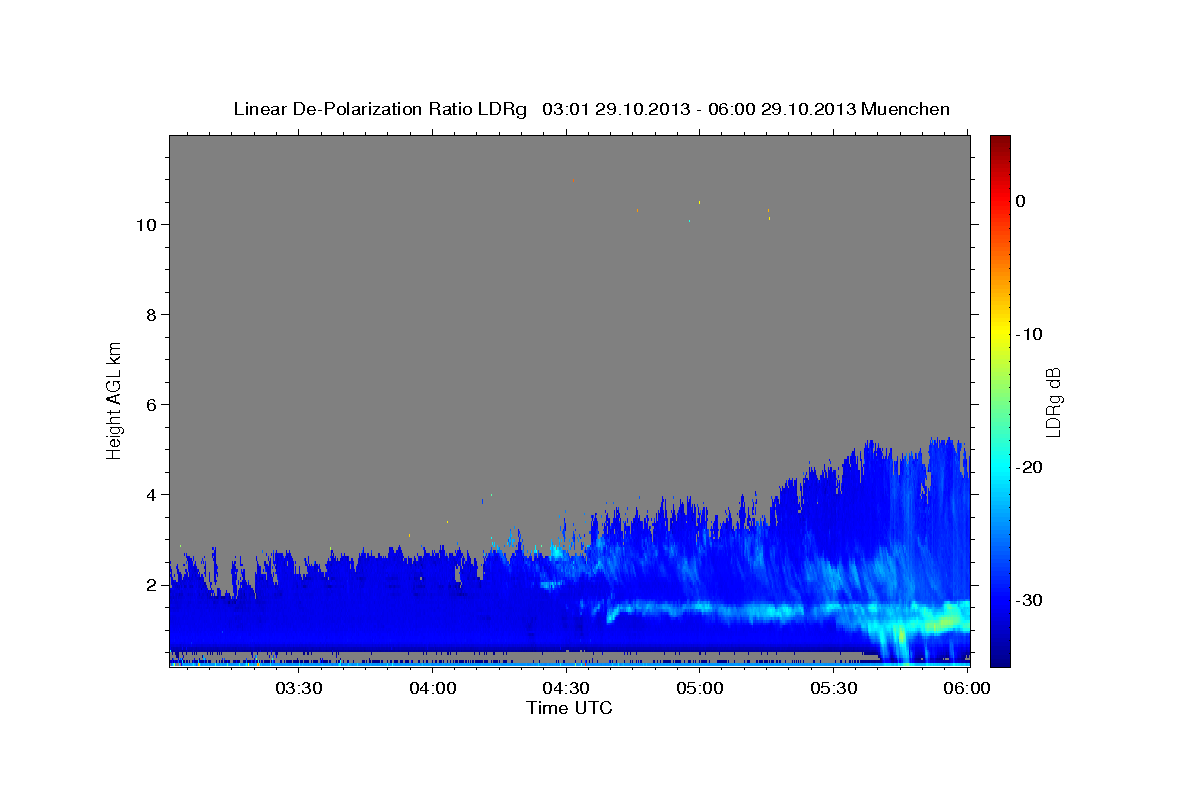Viewport: 1200px width, 800px height.
Task: Click the 06:00 time tick label
Action: (x=967, y=688)
